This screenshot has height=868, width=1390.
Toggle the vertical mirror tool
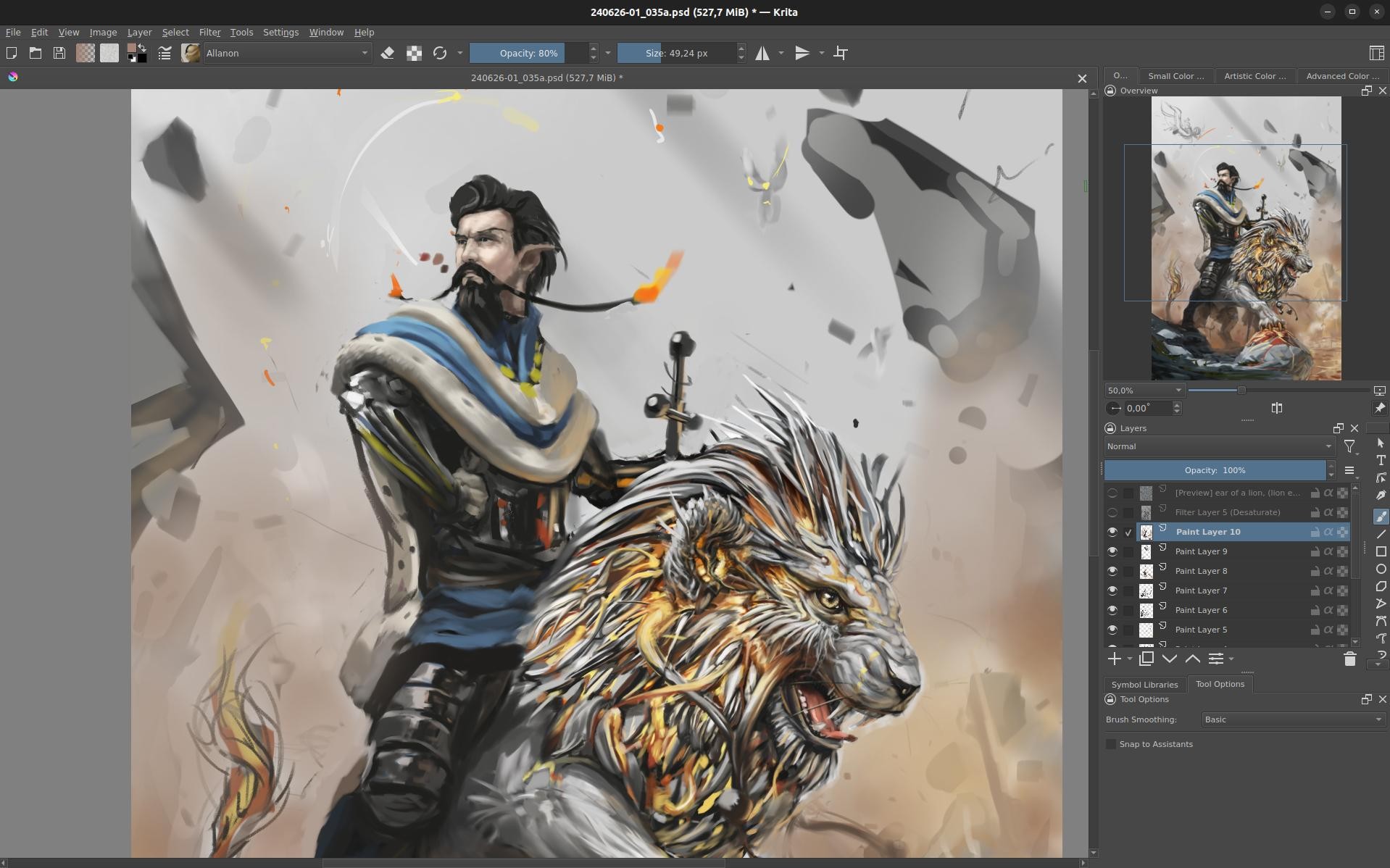pyautogui.click(x=802, y=53)
